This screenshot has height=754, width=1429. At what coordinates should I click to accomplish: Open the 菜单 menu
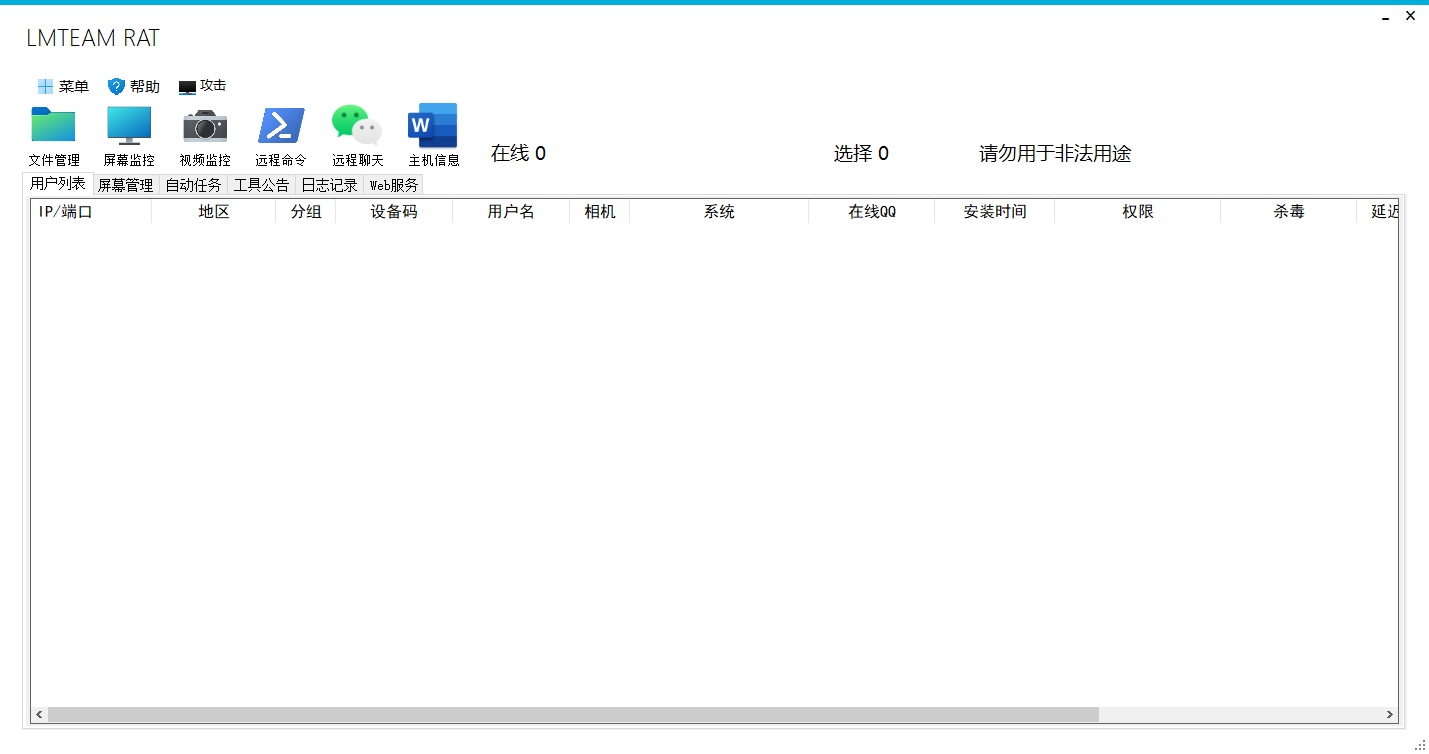pyautogui.click(x=63, y=87)
